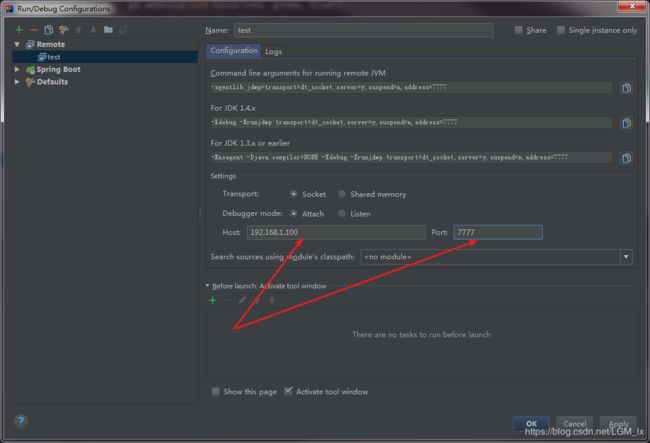
Task: Copy the JDK 1.3.x or earlier arguments
Action: pyautogui.click(x=626, y=158)
